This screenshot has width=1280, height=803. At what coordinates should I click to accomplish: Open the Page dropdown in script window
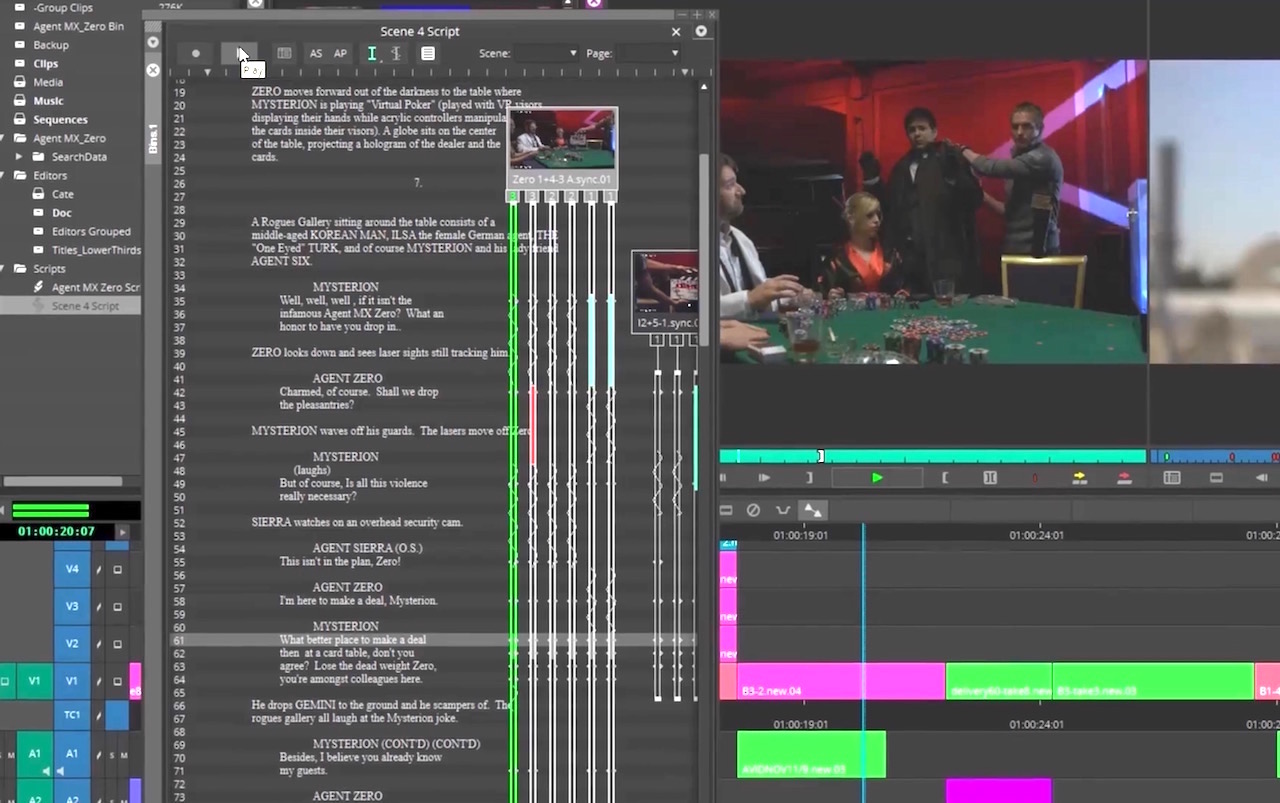click(x=648, y=53)
